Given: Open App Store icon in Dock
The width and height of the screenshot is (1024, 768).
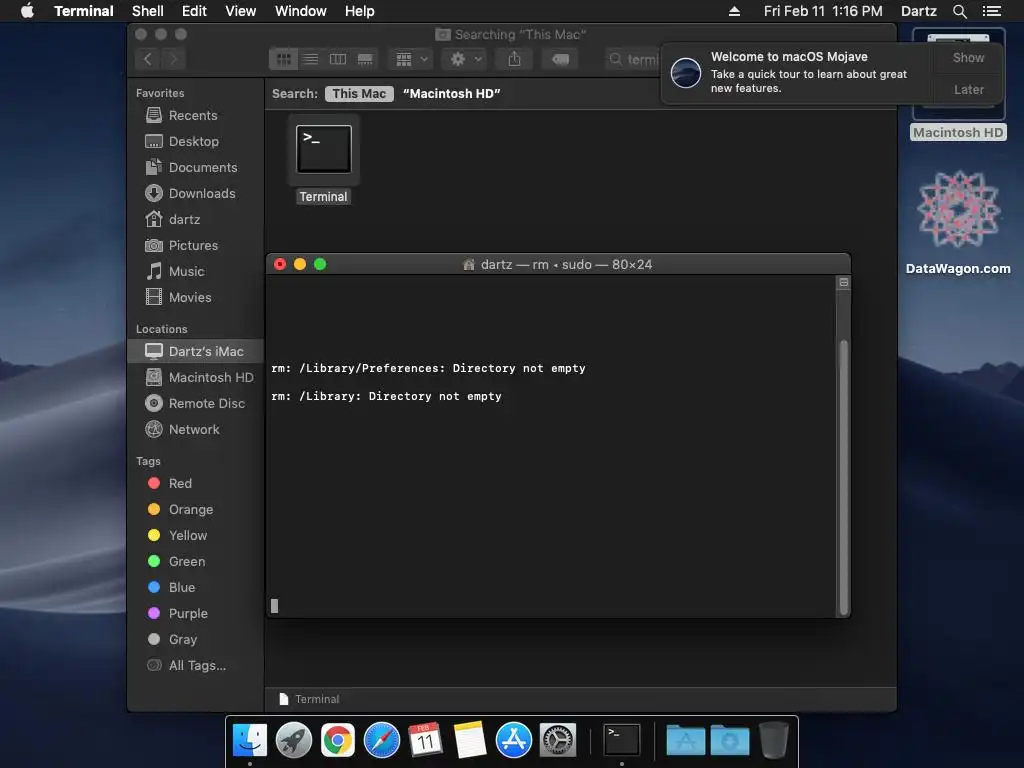Looking at the screenshot, I should pyautogui.click(x=514, y=740).
